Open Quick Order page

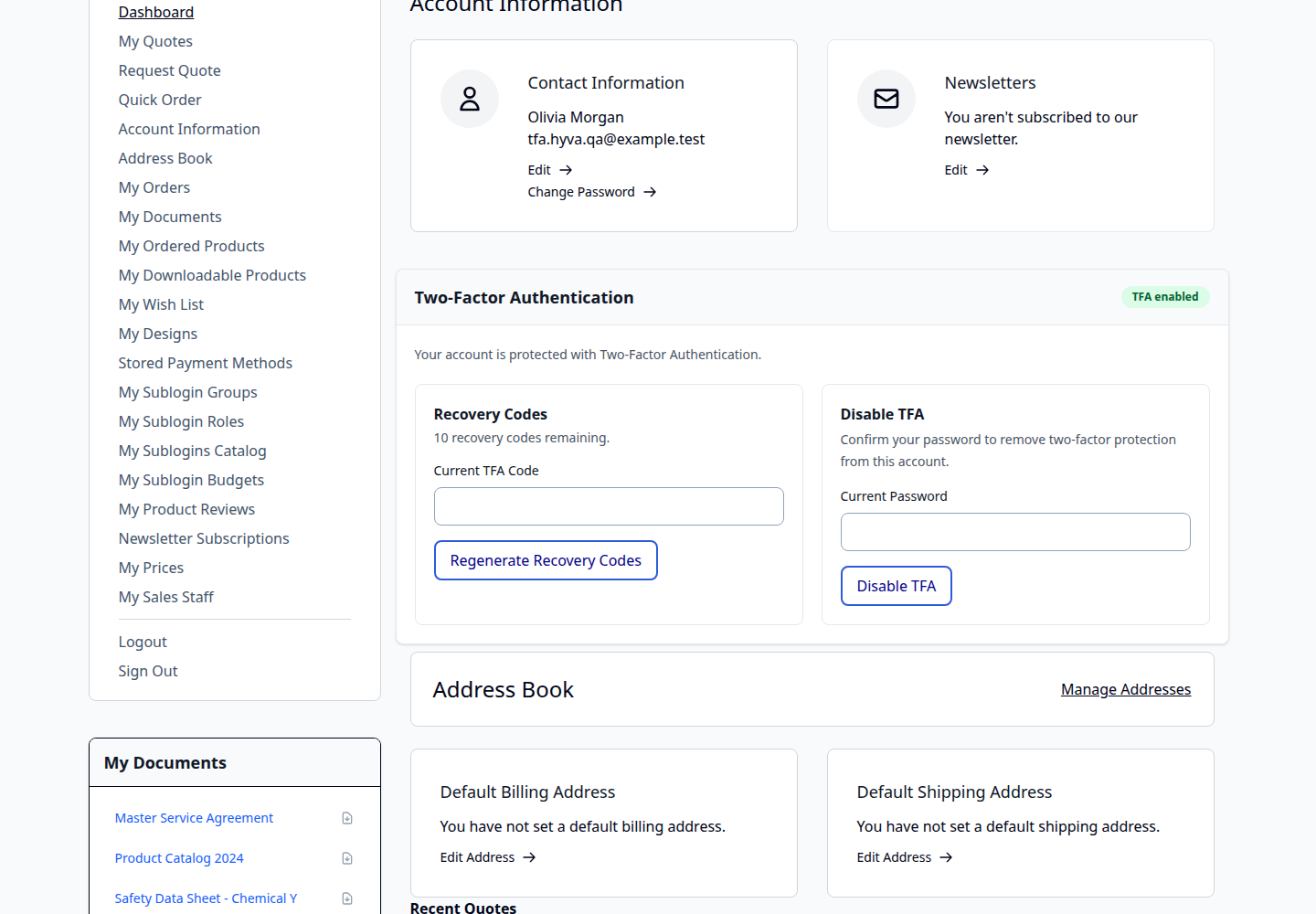click(x=160, y=100)
